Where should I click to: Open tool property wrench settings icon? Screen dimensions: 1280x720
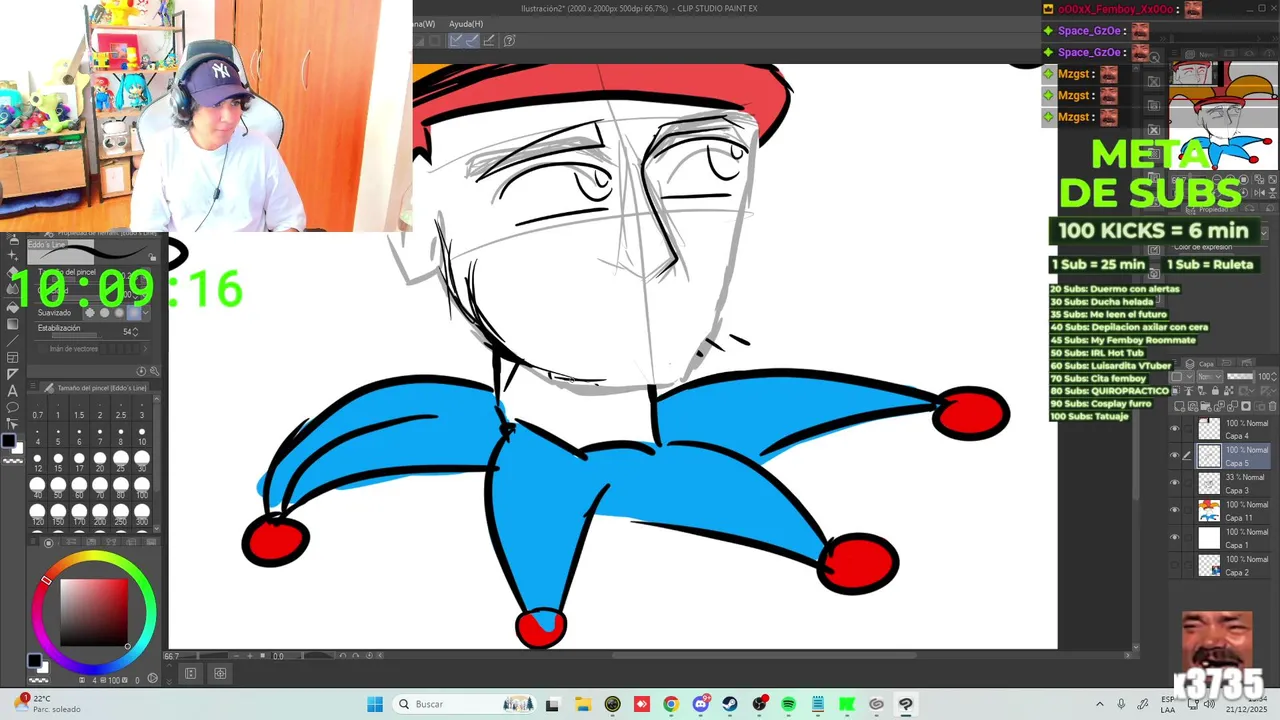[x=154, y=371]
